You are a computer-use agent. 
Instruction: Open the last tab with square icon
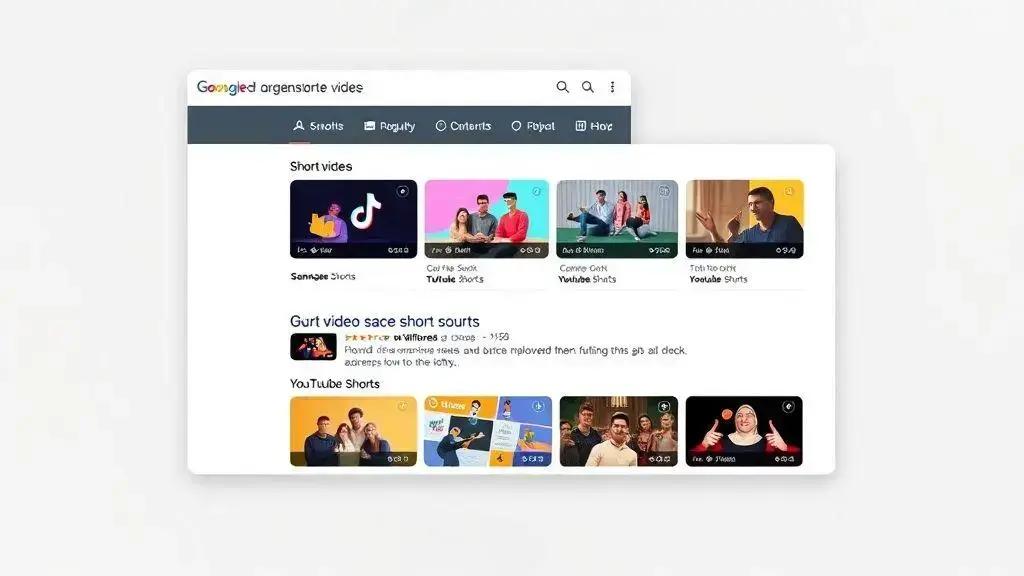(x=594, y=126)
